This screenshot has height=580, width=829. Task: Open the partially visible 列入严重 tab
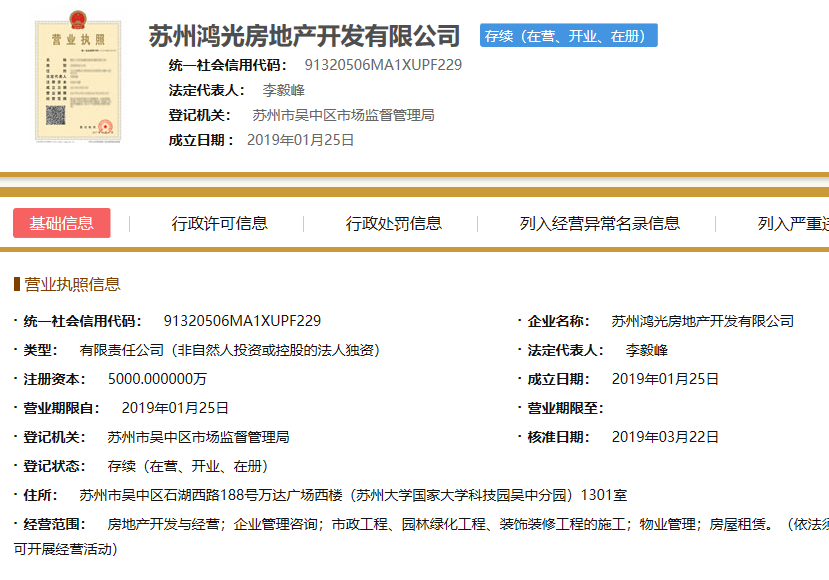pos(793,224)
